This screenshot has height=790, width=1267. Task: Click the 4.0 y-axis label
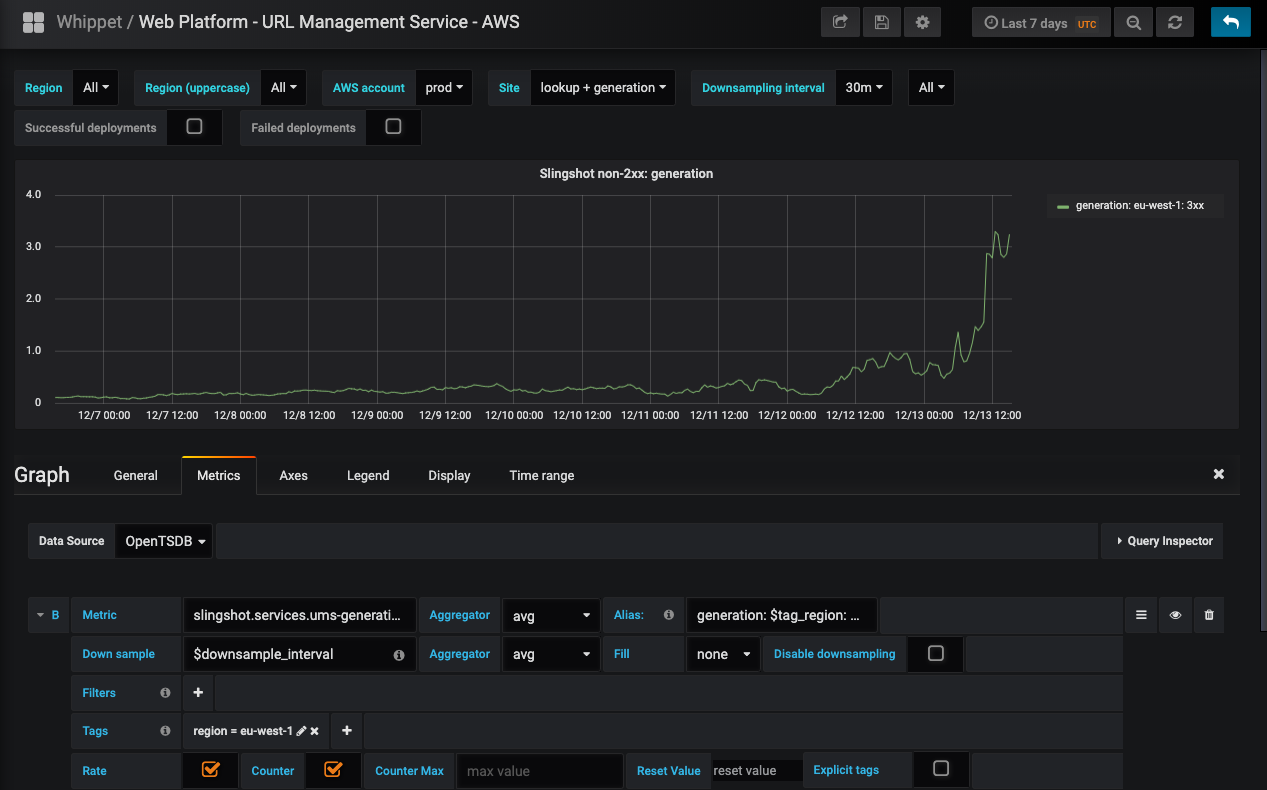pyautogui.click(x=33, y=194)
